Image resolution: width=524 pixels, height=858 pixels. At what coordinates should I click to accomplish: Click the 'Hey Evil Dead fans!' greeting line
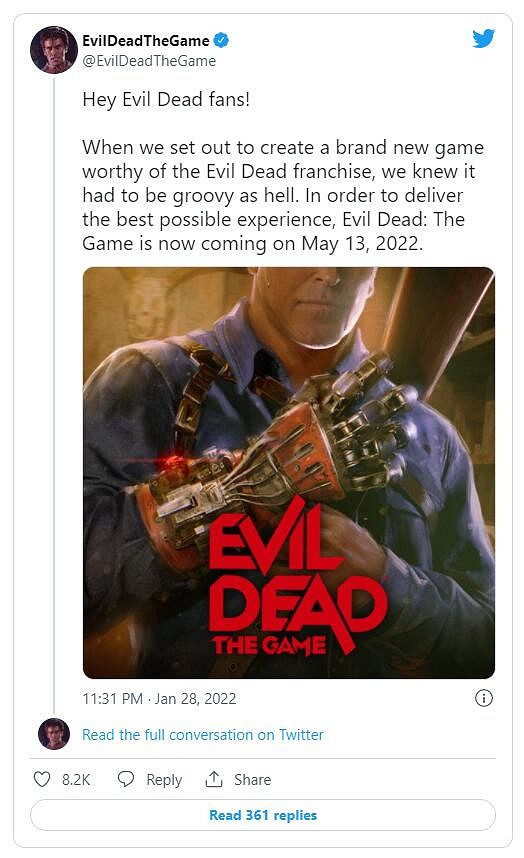point(166,100)
